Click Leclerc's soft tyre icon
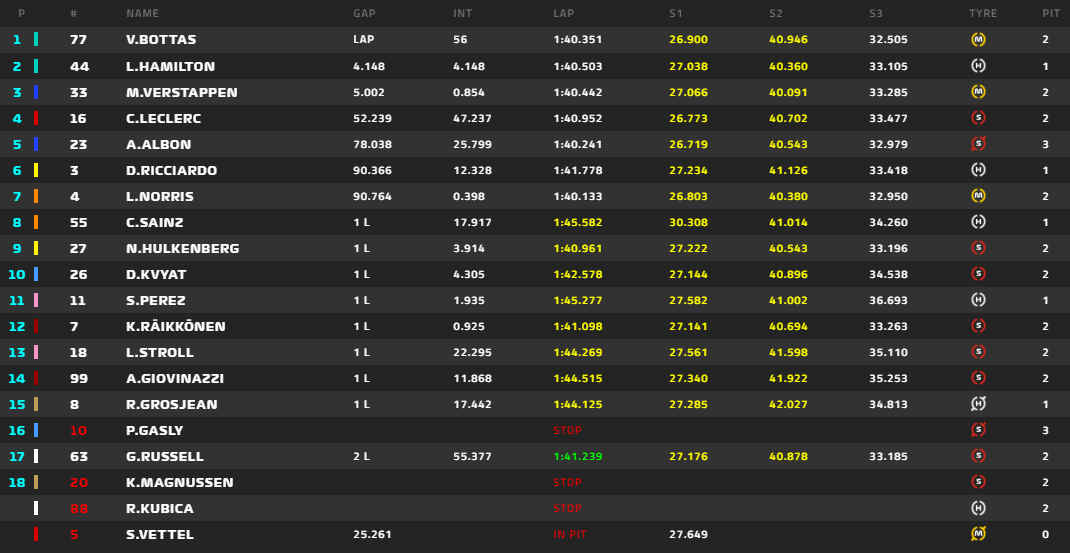 (978, 118)
